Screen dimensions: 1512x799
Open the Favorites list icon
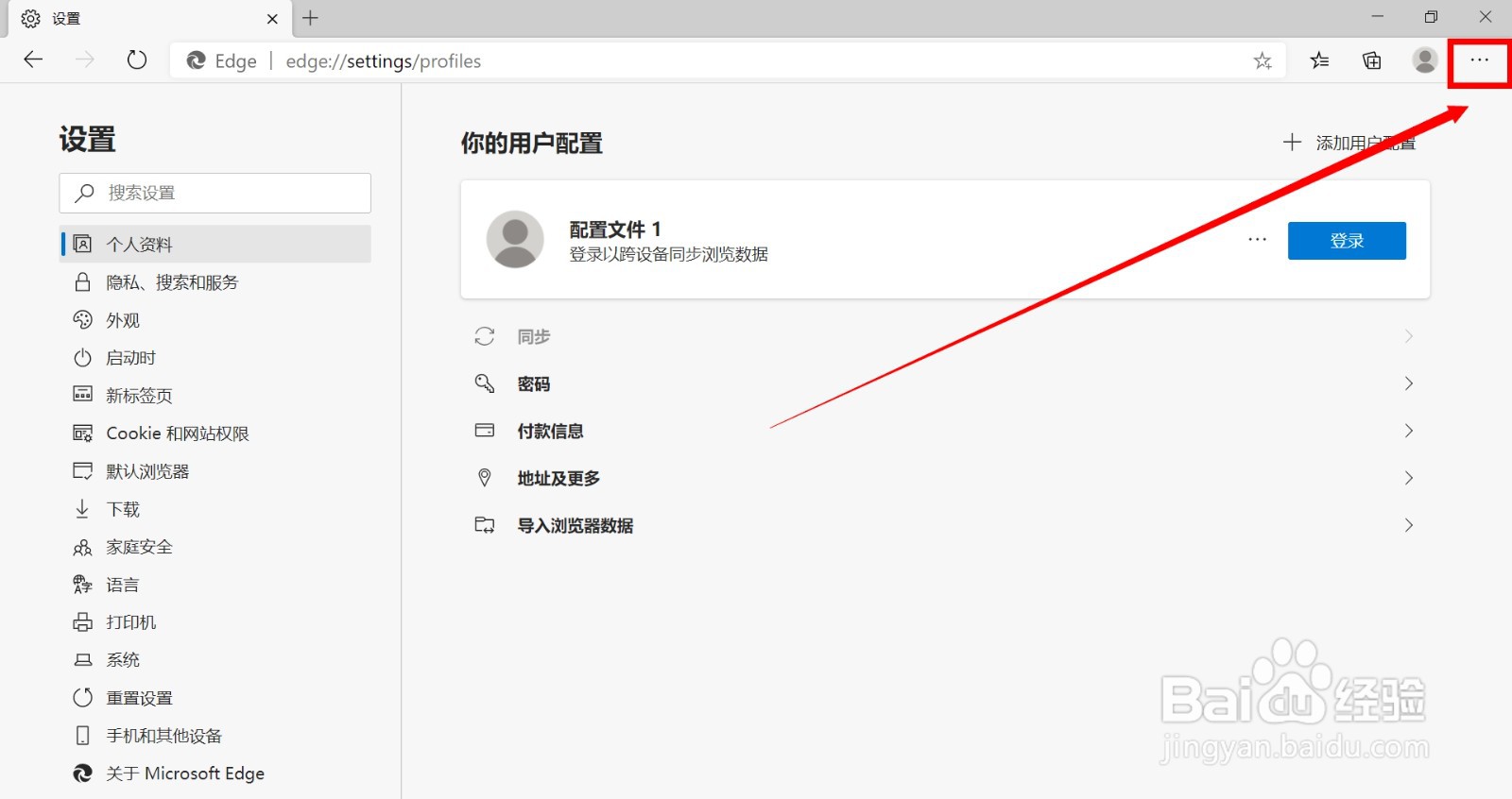click(1319, 61)
